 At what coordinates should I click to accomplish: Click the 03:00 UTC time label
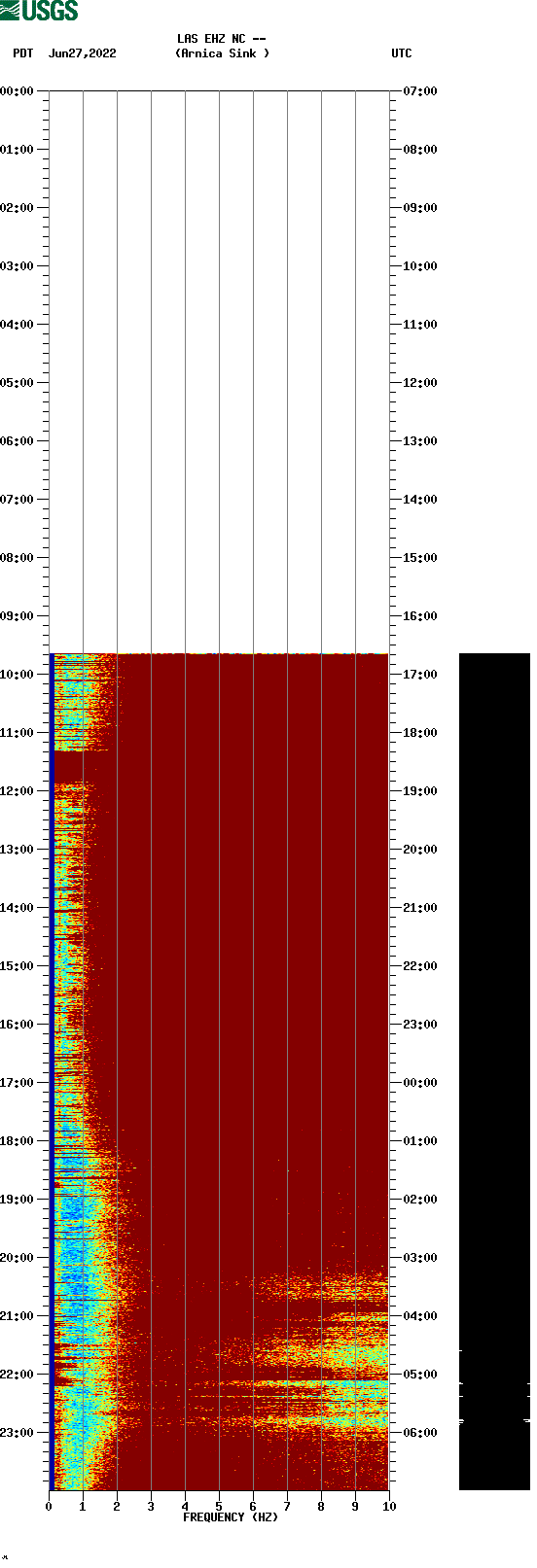(x=420, y=1258)
